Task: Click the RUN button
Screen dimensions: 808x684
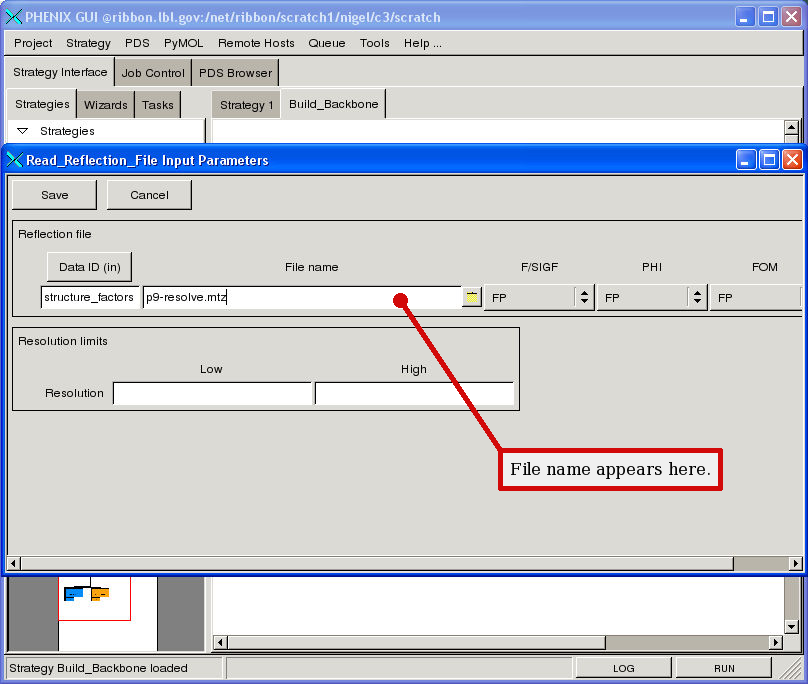Action: coord(724,668)
